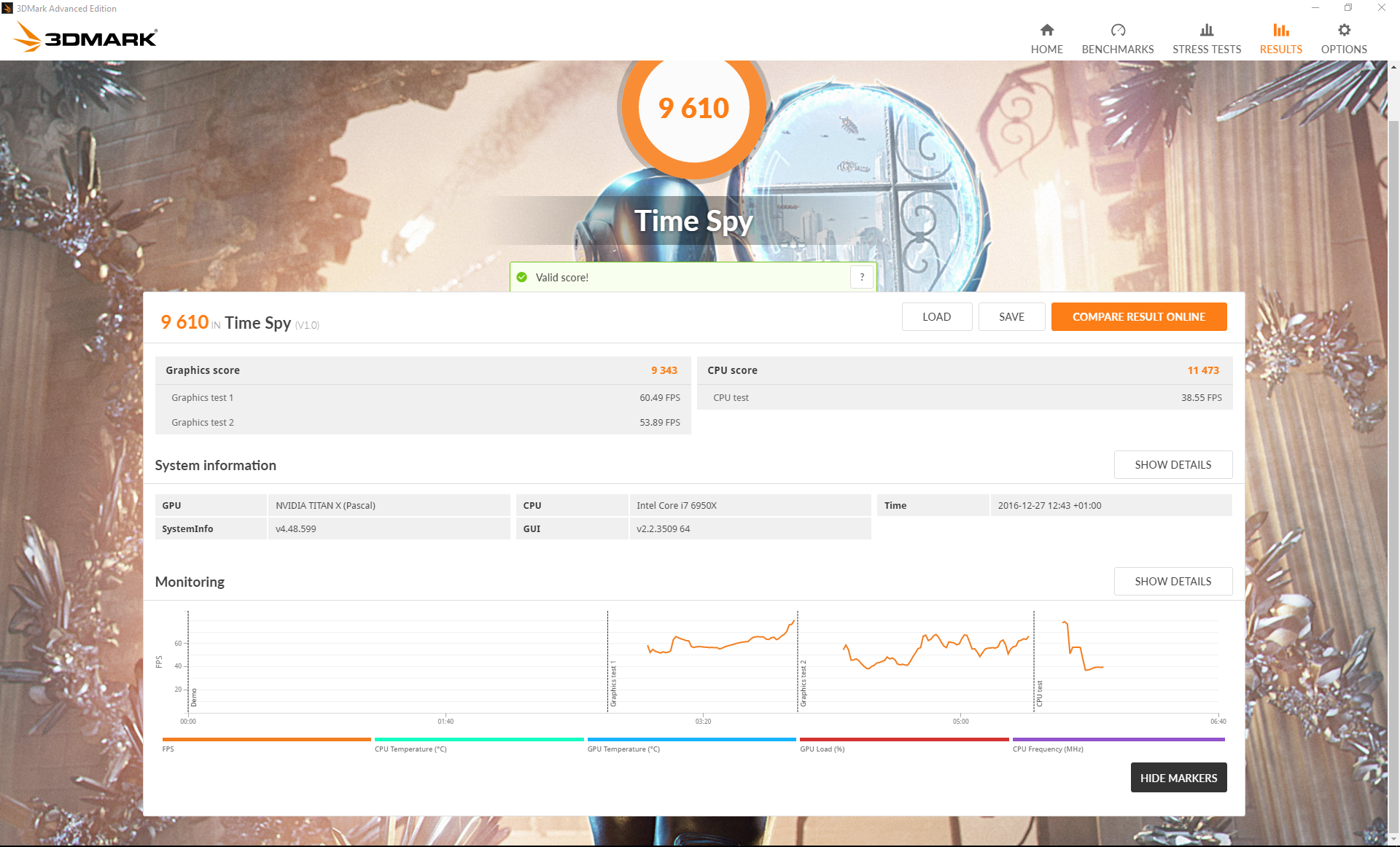Show details for Monitoring section
This screenshot has width=1400, height=847.
click(x=1172, y=581)
